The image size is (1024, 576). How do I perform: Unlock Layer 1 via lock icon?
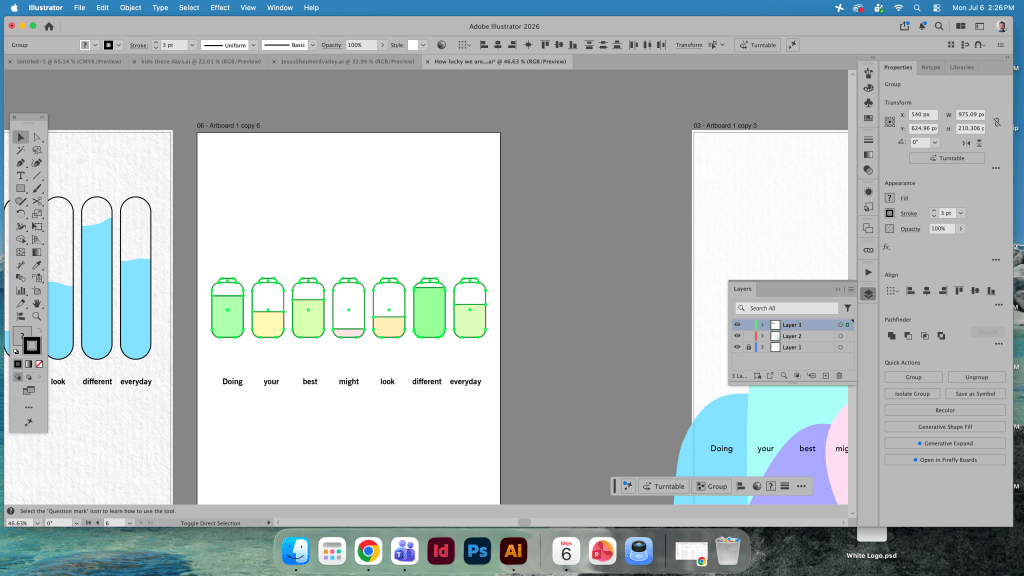(748, 347)
